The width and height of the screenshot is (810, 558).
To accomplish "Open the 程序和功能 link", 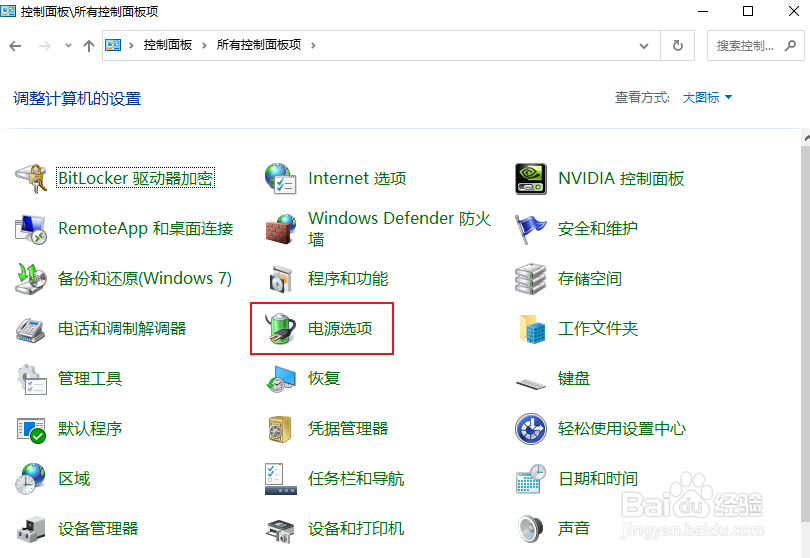I will pos(348,278).
